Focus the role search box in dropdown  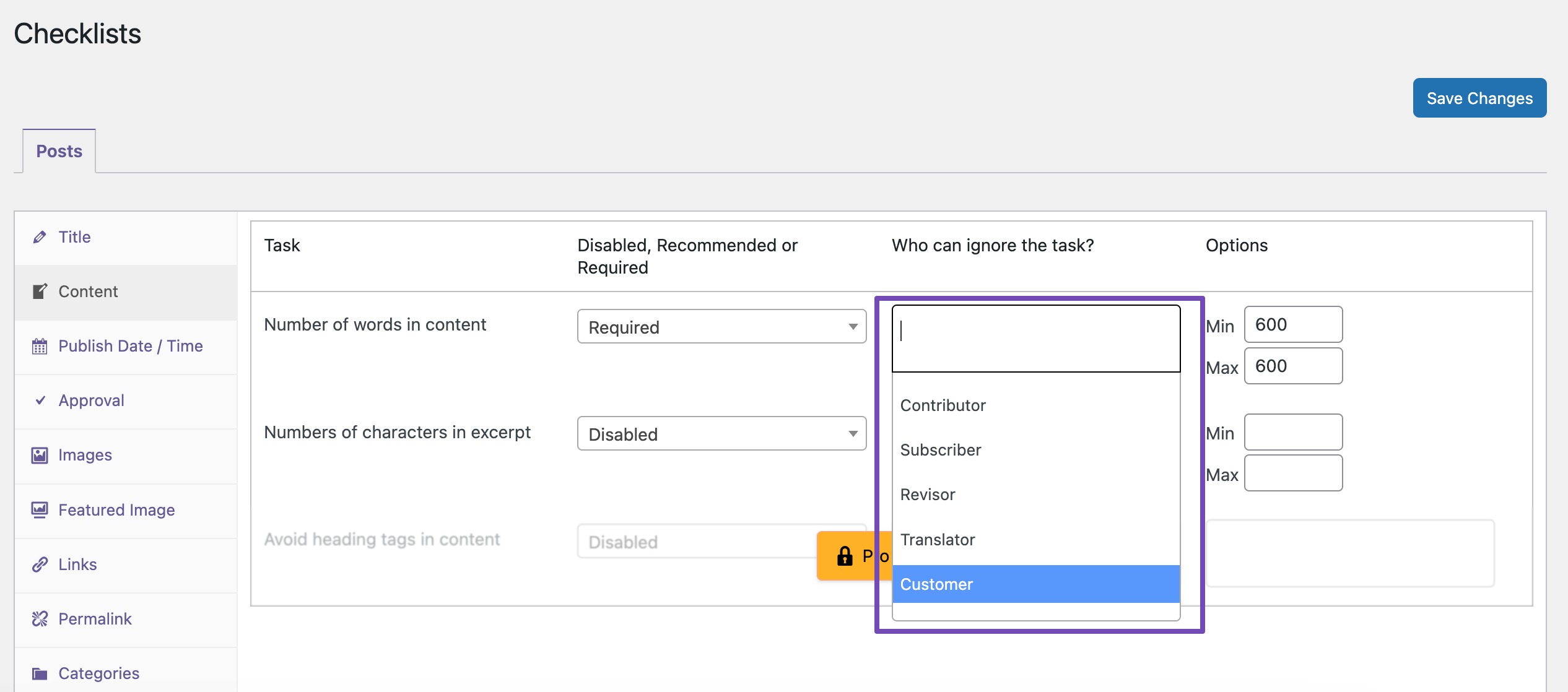tap(1035, 338)
